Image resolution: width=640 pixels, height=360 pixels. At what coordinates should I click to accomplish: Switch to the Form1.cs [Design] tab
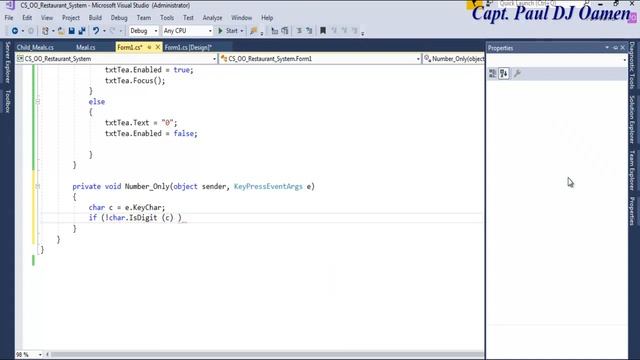point(188,47)
